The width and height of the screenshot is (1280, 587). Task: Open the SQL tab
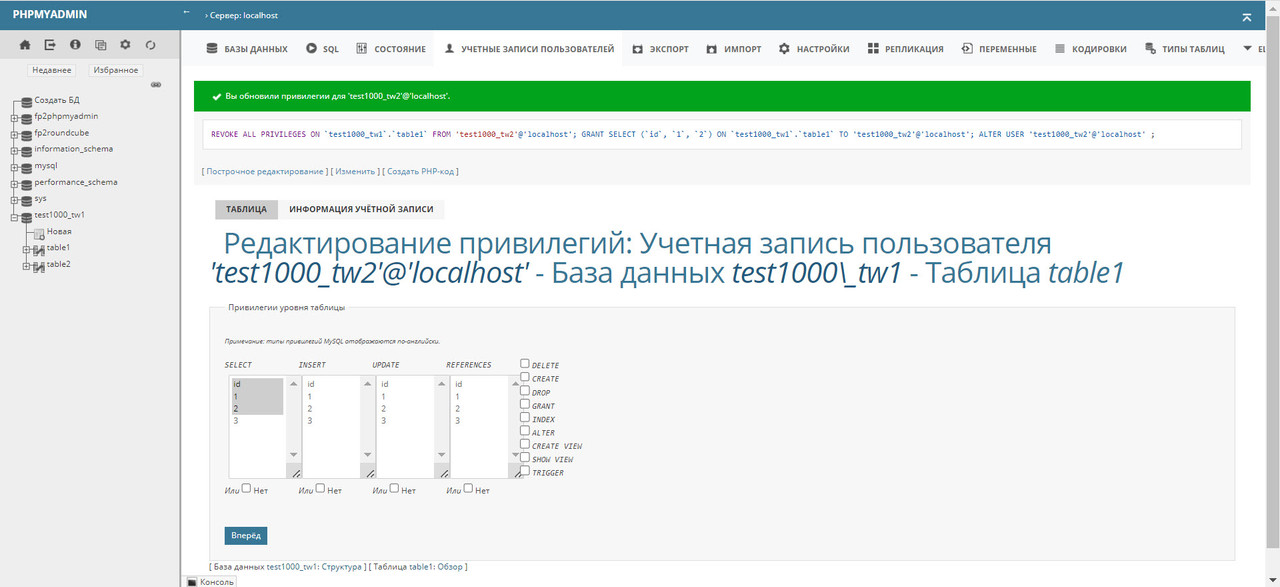coord(322,49)
